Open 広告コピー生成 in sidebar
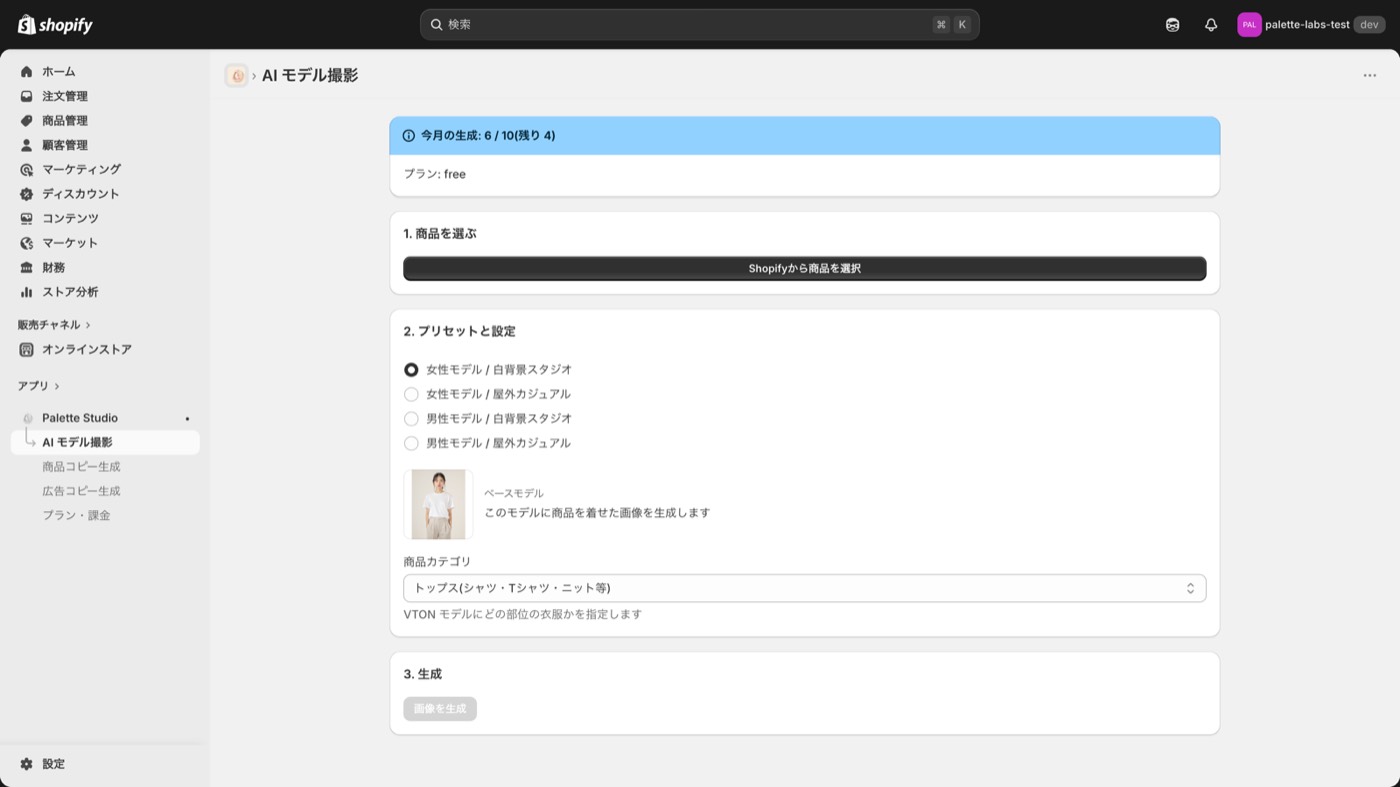 pyautogui.click(x=81, y=491)
